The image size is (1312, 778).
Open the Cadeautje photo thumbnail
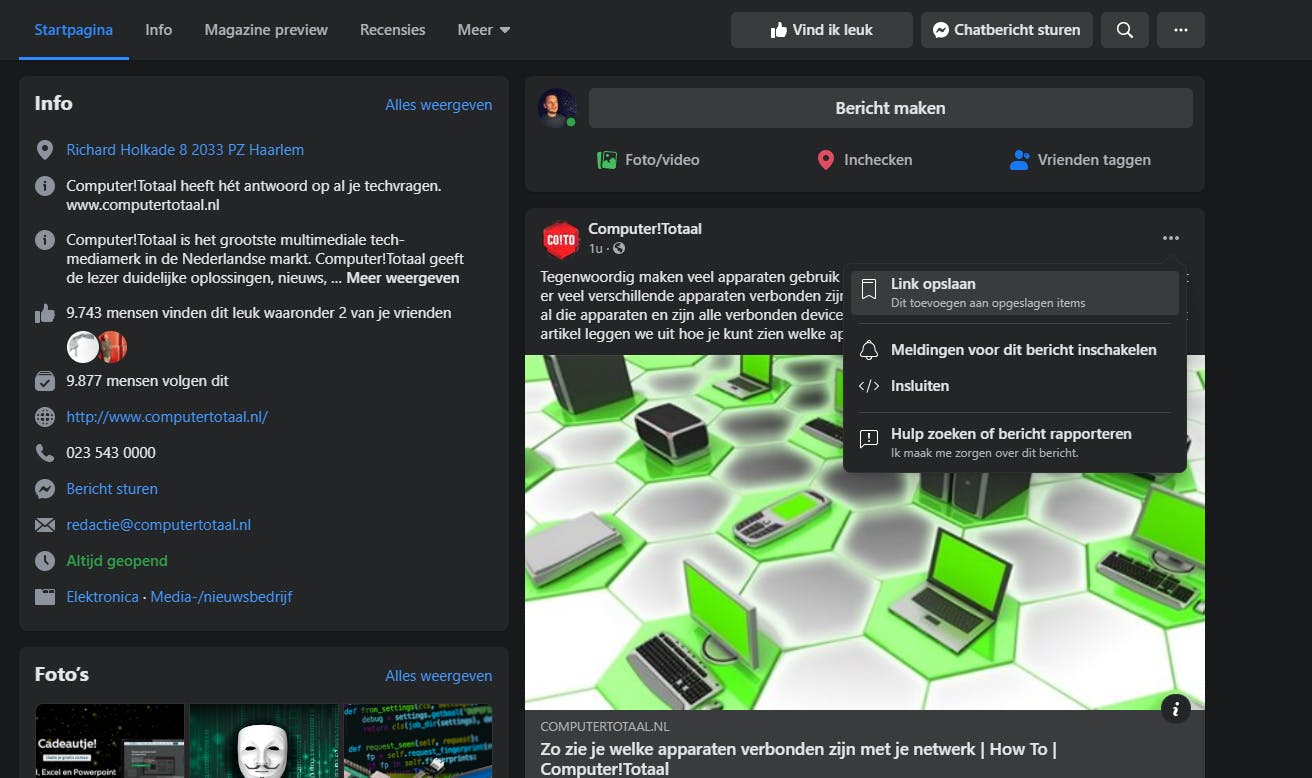pyautogui.click(x=110, y=741)
